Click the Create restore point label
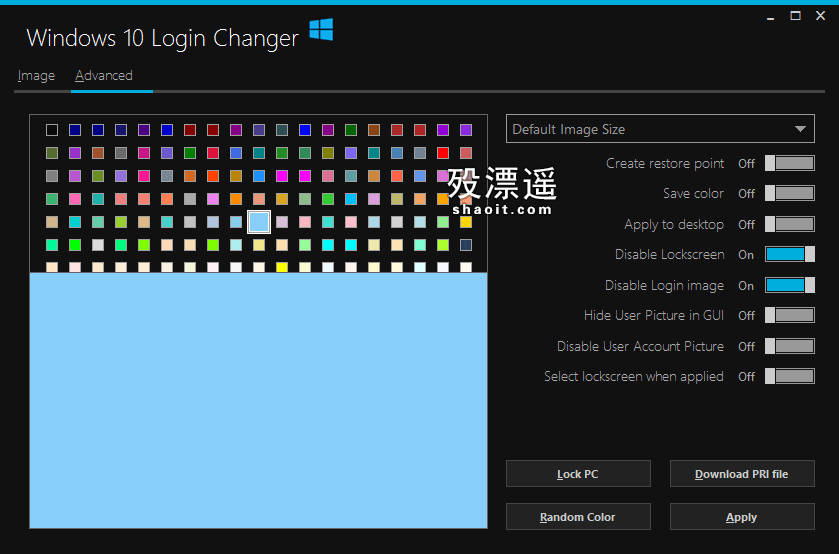 pyautogui.click(x=665, y=163)
